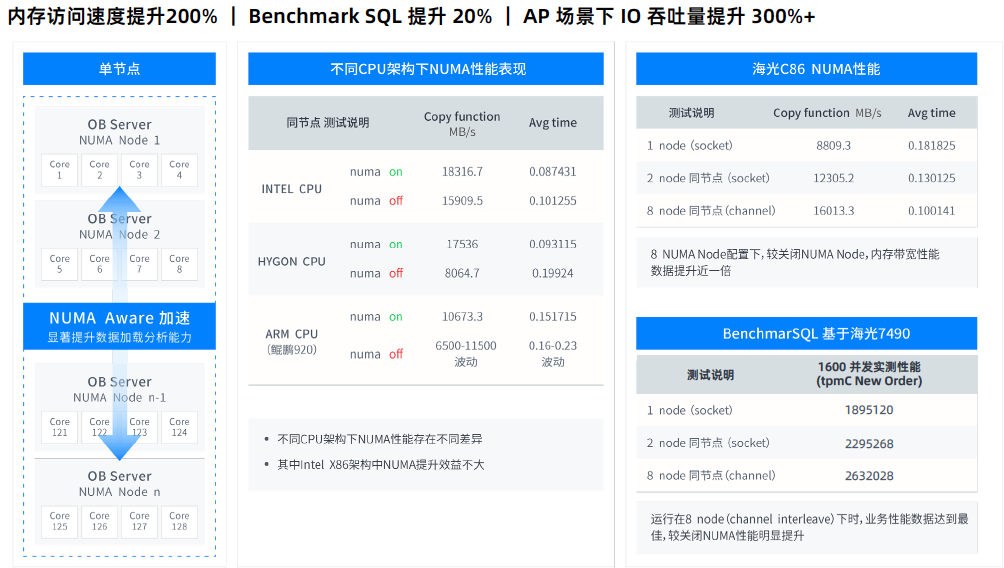This screenshot has width=1004, height=568.
Task: Click red 'off' in INTEL CPU row
Action: click(x=396, y=200)
